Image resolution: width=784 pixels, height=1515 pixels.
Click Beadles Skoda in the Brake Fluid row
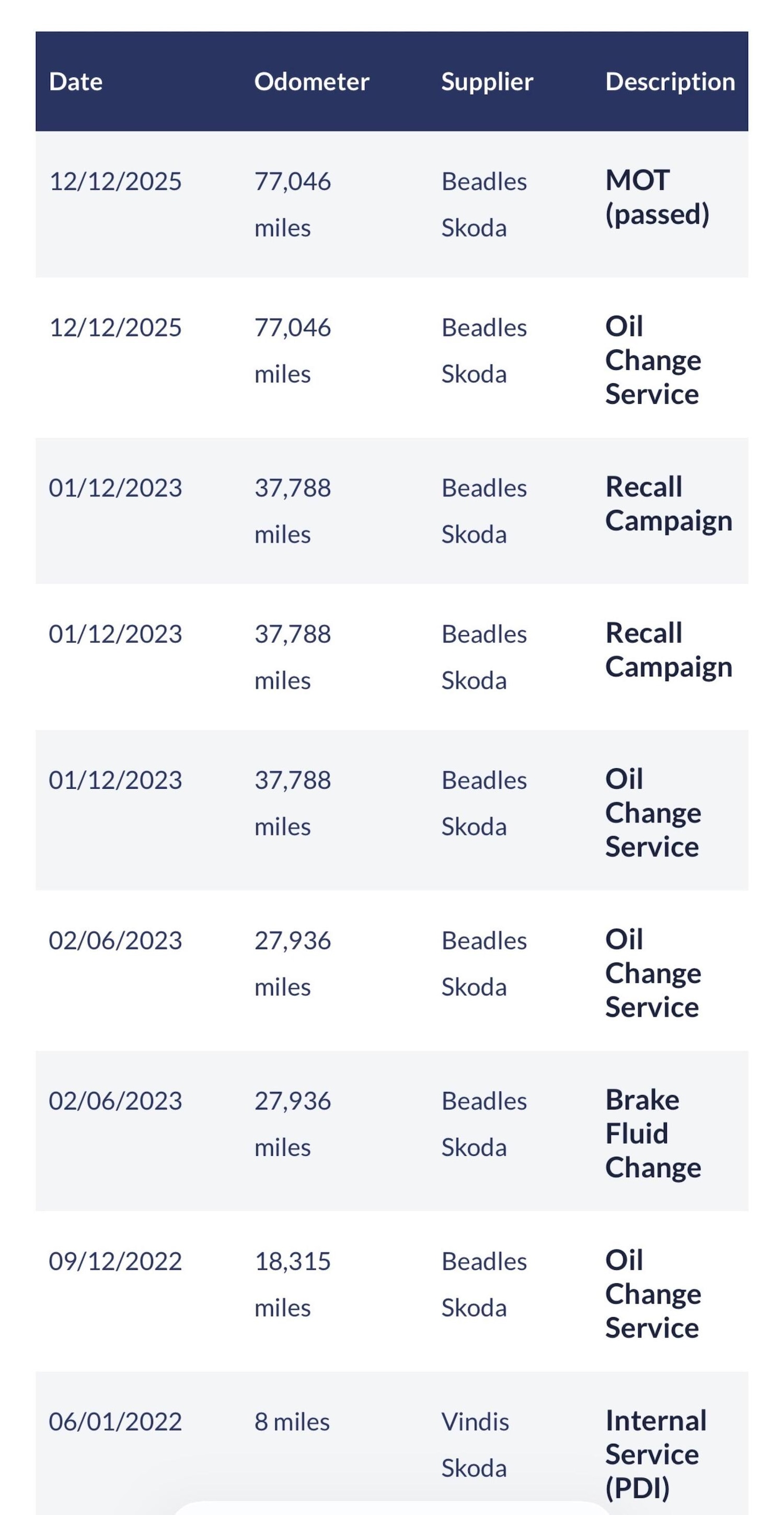click(483, 1124)
